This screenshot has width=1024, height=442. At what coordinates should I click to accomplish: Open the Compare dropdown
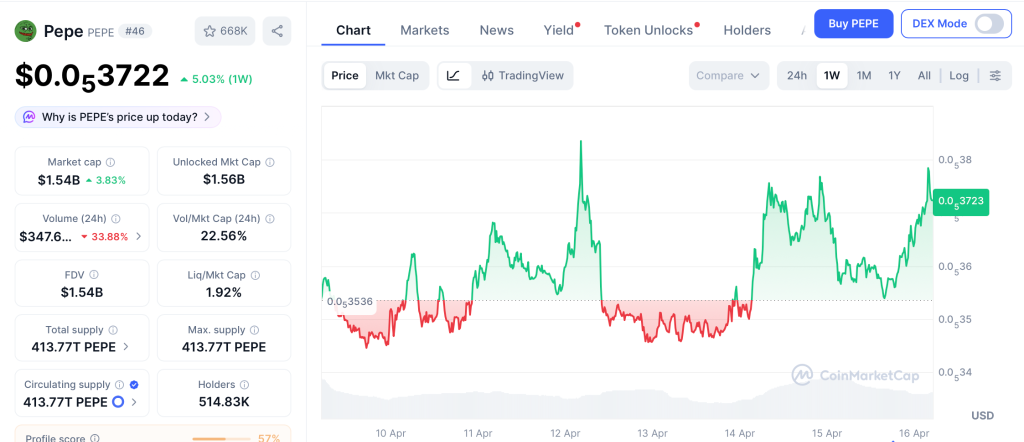point(729,75)
